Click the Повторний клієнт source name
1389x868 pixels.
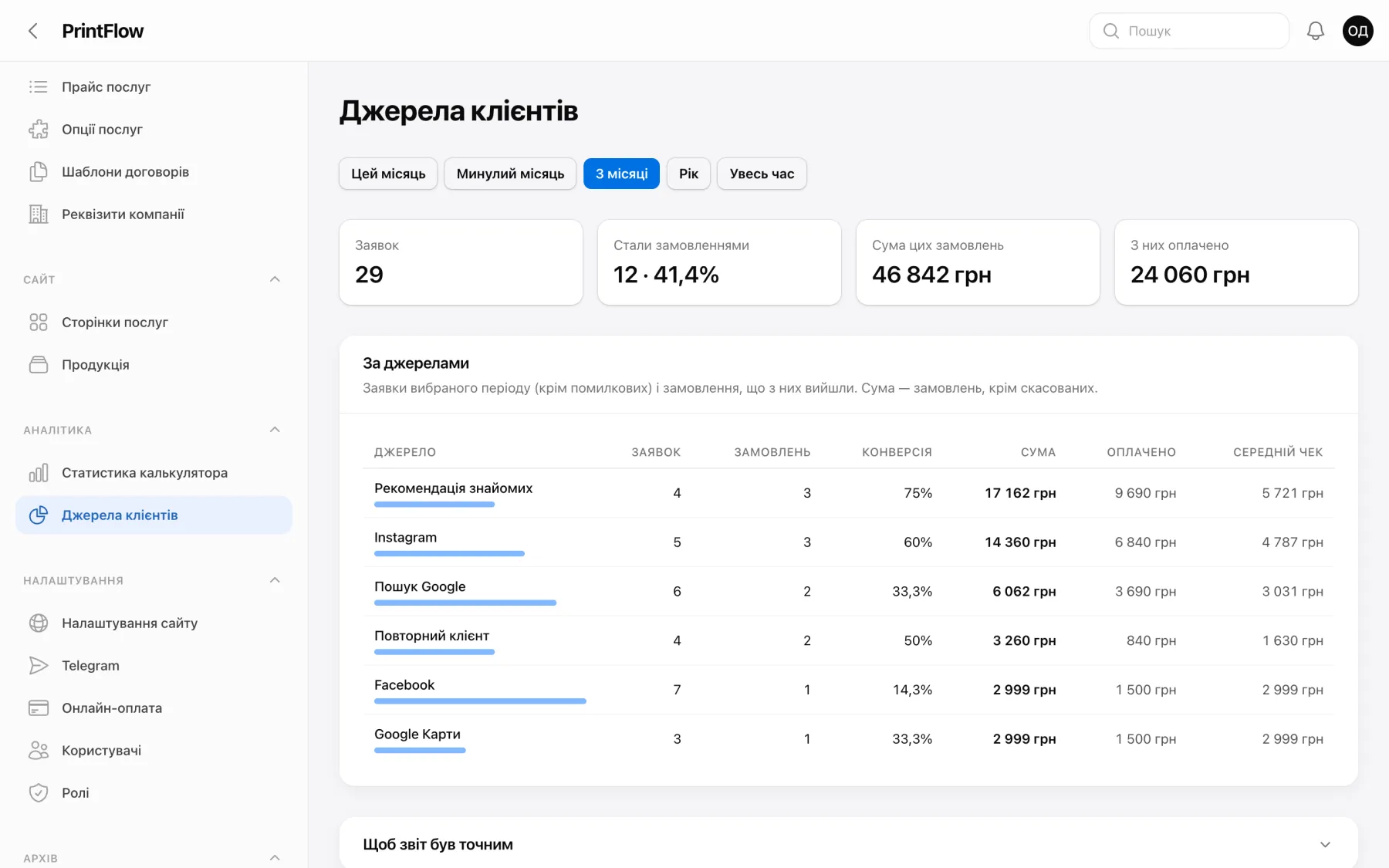(431, 636)
